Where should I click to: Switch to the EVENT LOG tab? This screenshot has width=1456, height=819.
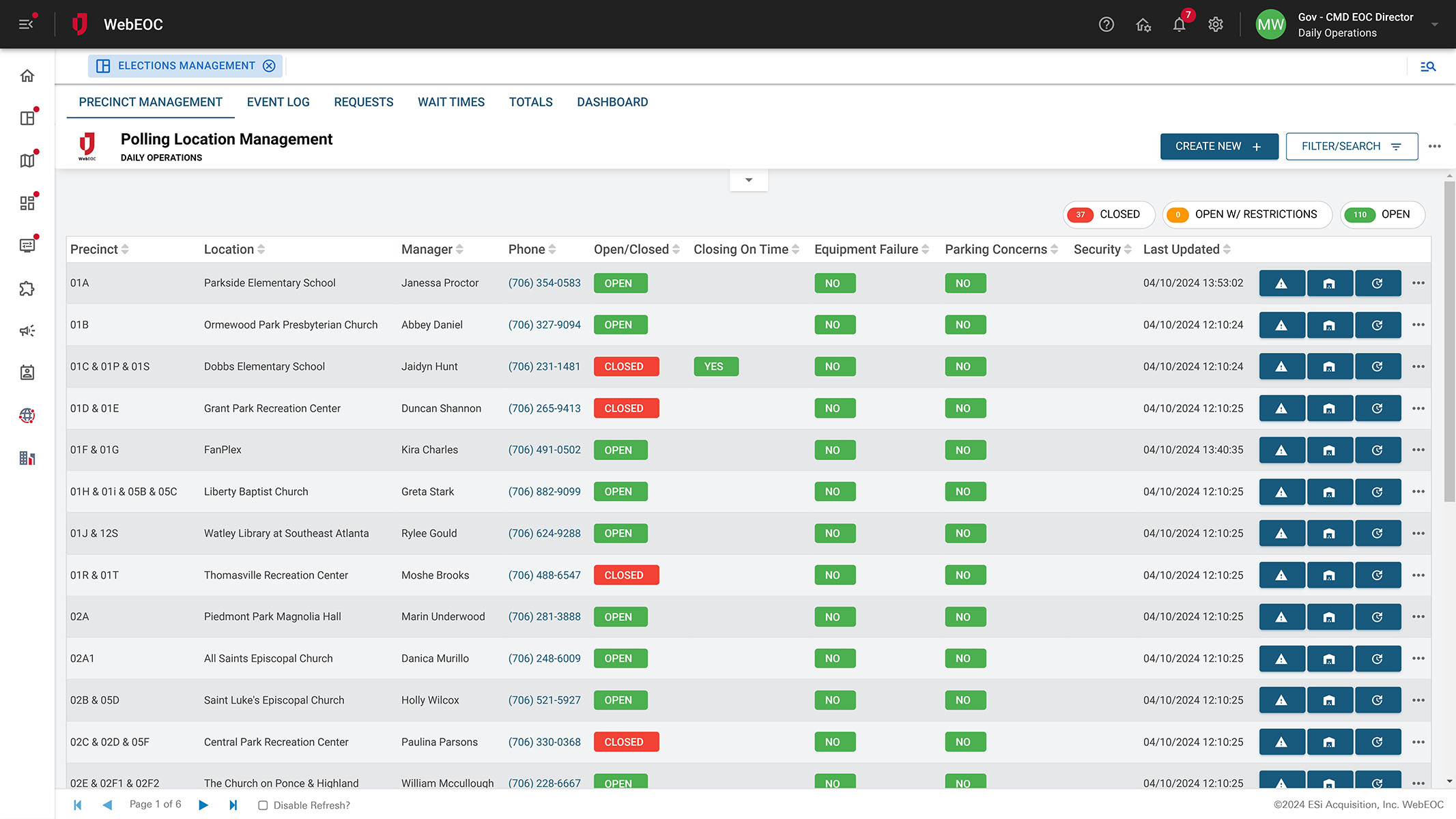tap(279, 102)
